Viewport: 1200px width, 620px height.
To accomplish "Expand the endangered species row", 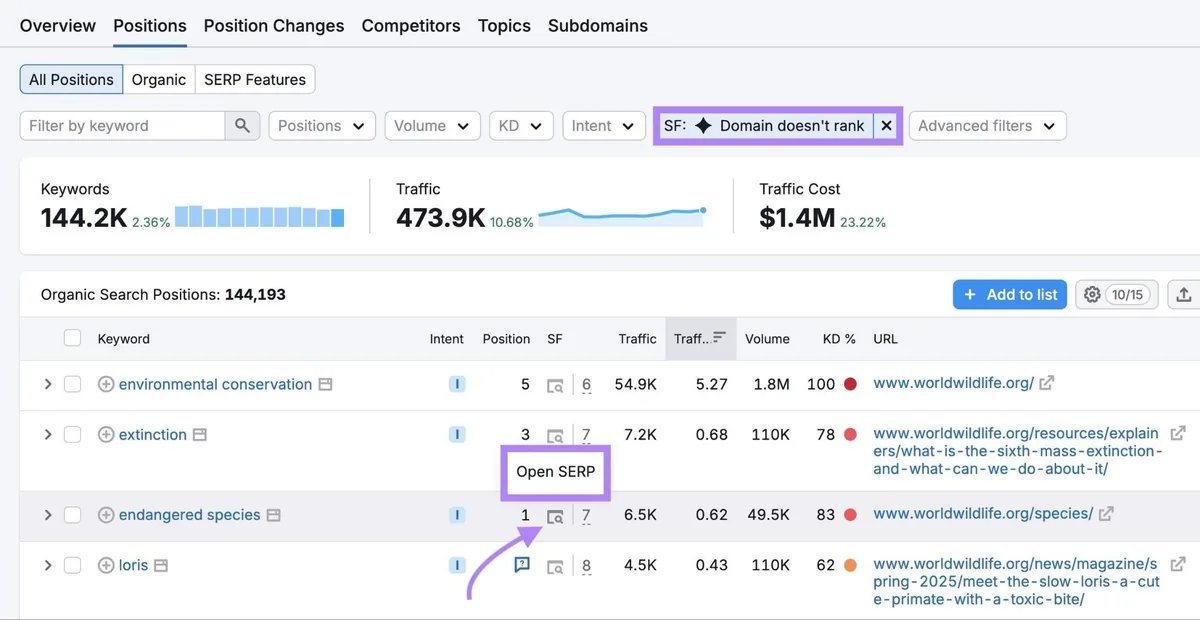I will pyautogui.click(x=47, y=514).
